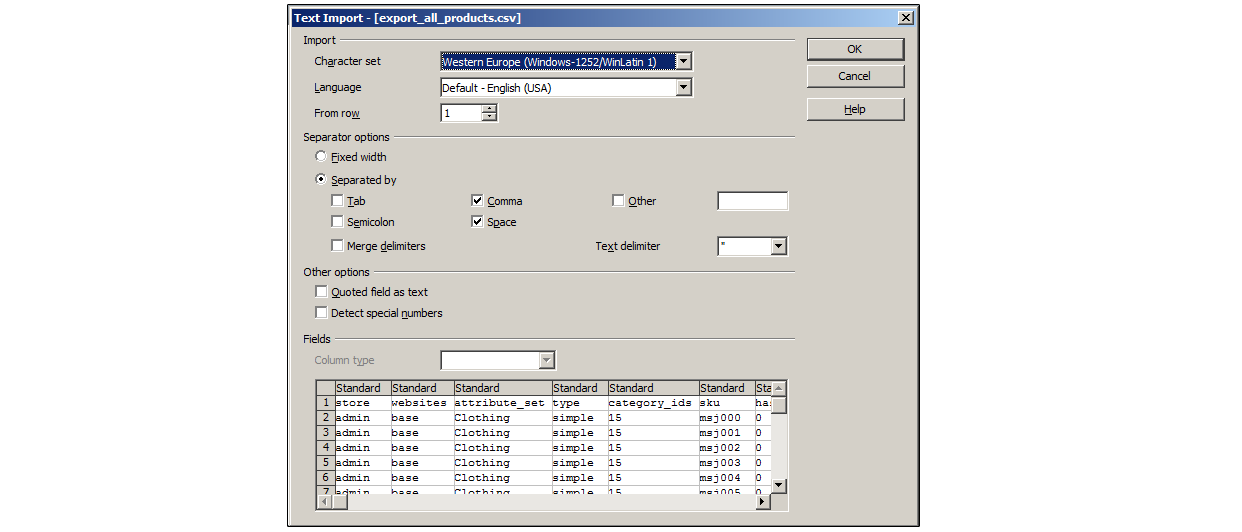Enable the Semicolon separator checkbox
The width and height of the screenshot is (1242, 532).
tap(337, 222)
